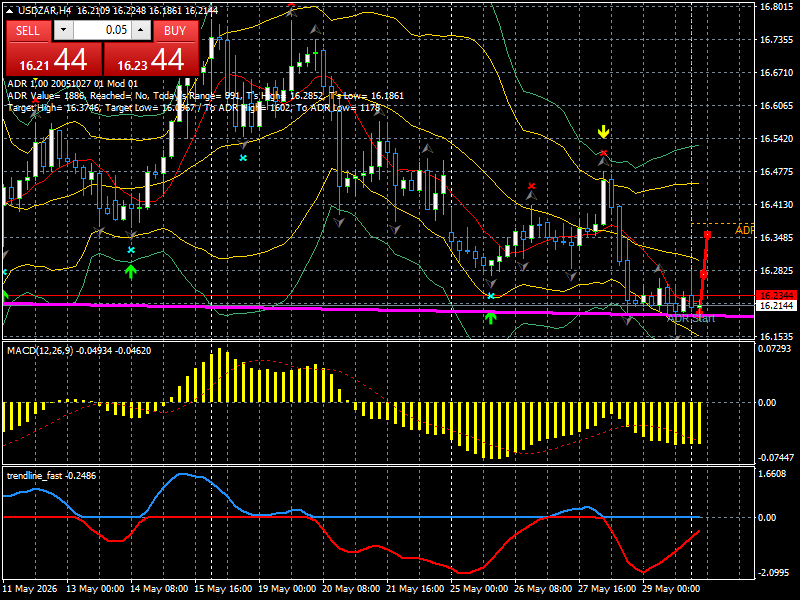The image size is (800, 600).
Task: Select the cyan X marker near 15 May 16:00
Action: coord(243,158)
